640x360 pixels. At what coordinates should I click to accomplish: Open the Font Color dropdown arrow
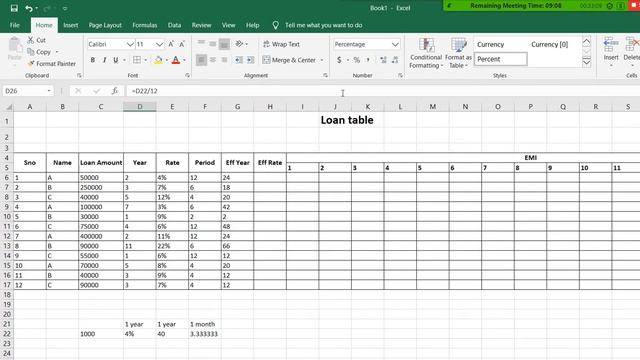pyautogui.click(x=184, y=60)
